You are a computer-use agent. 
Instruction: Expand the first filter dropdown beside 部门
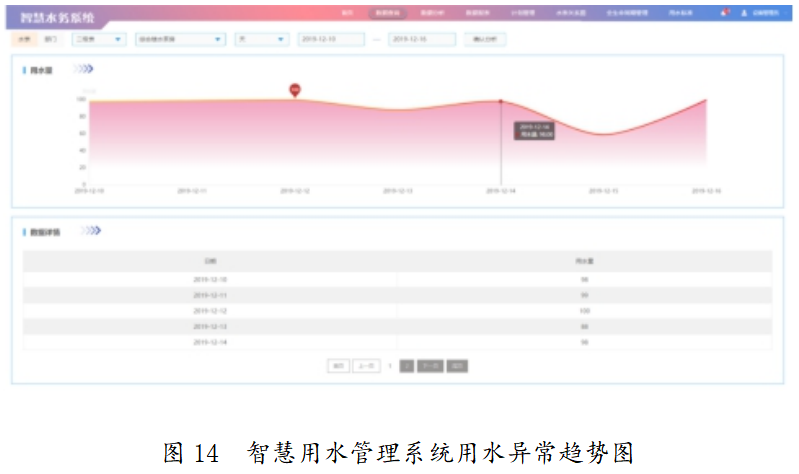tap(99, 39)
